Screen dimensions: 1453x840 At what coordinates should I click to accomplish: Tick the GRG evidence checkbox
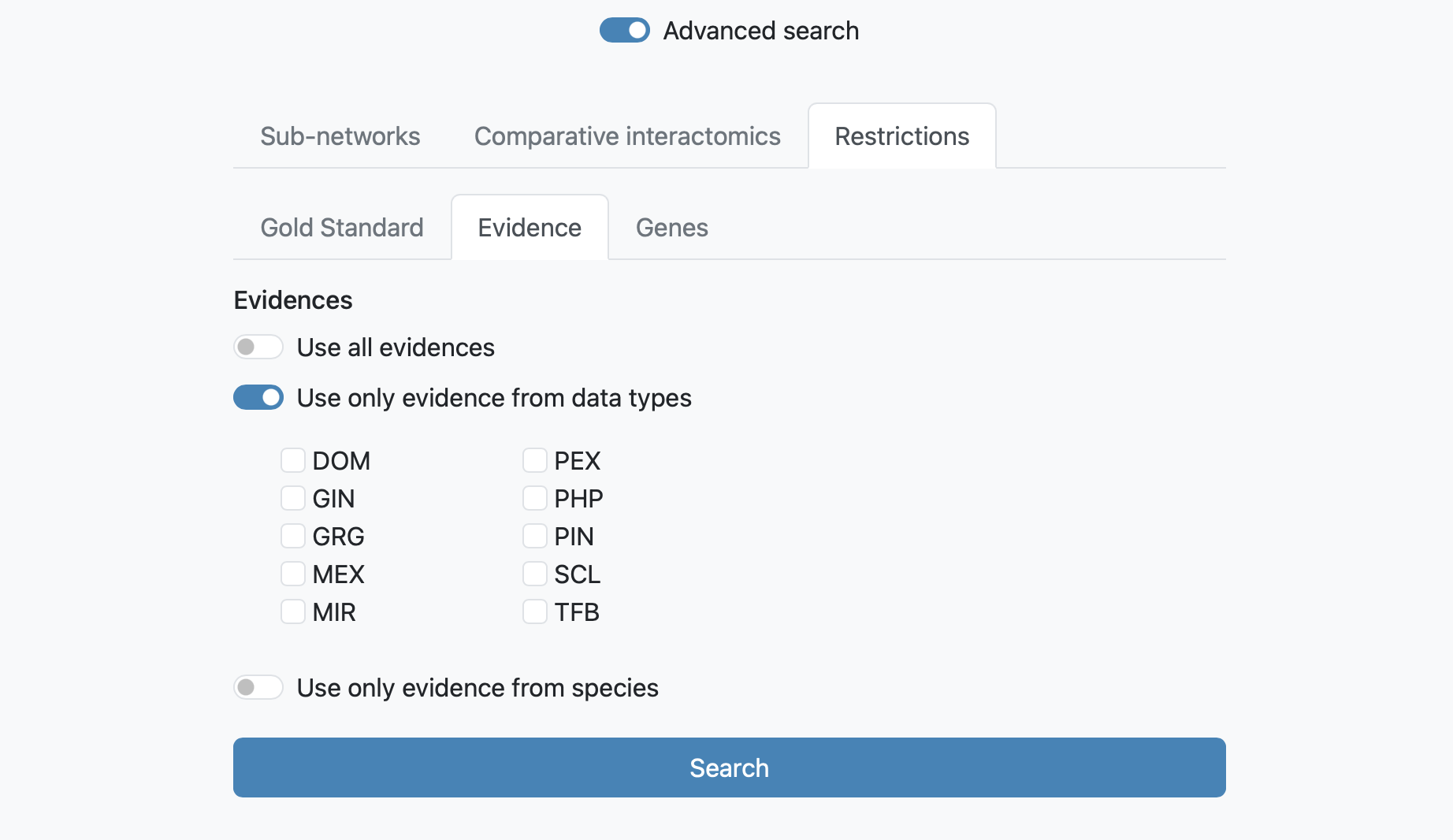point(293,536)
